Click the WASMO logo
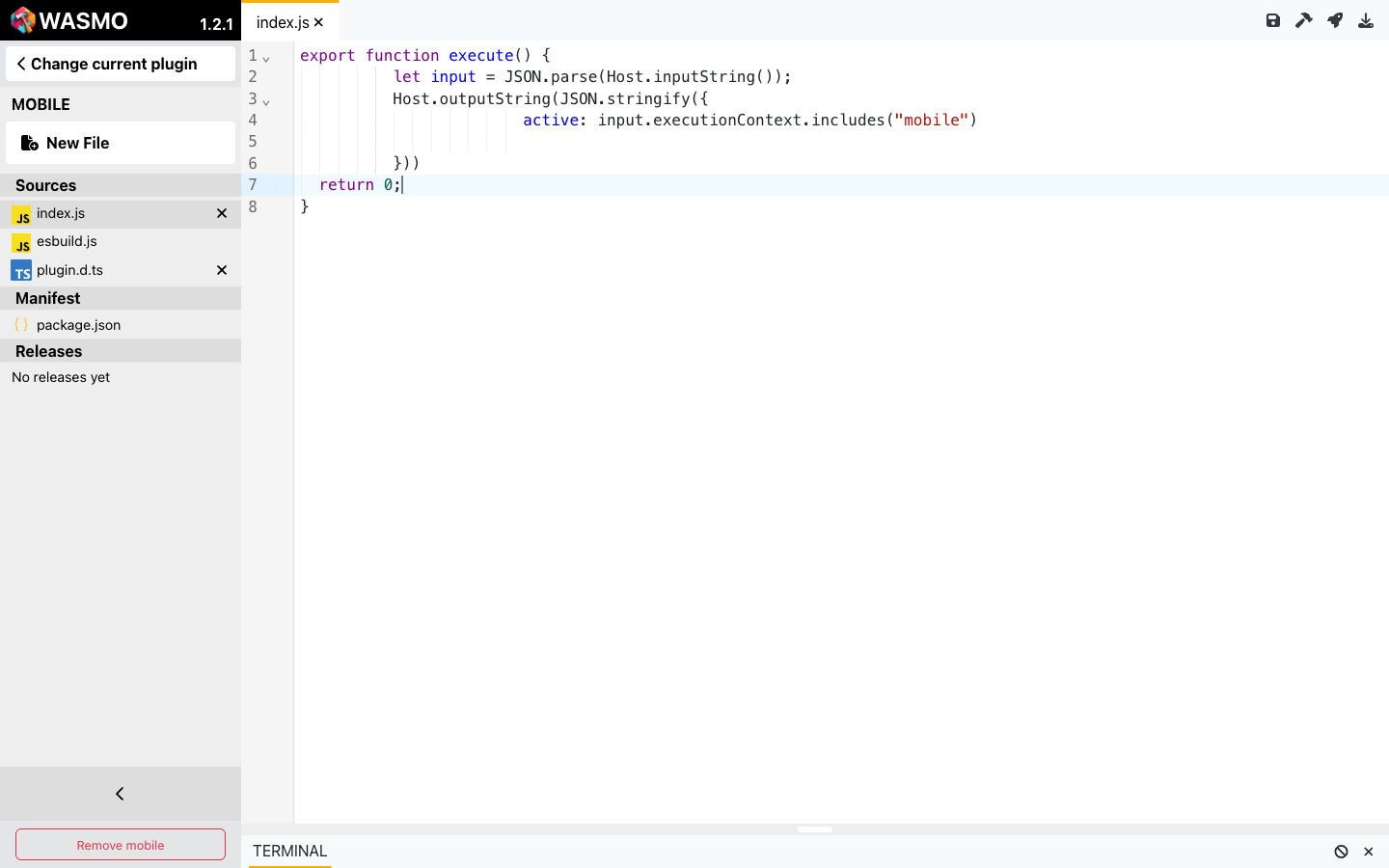The image size is (1389, 868). [69, 20]
